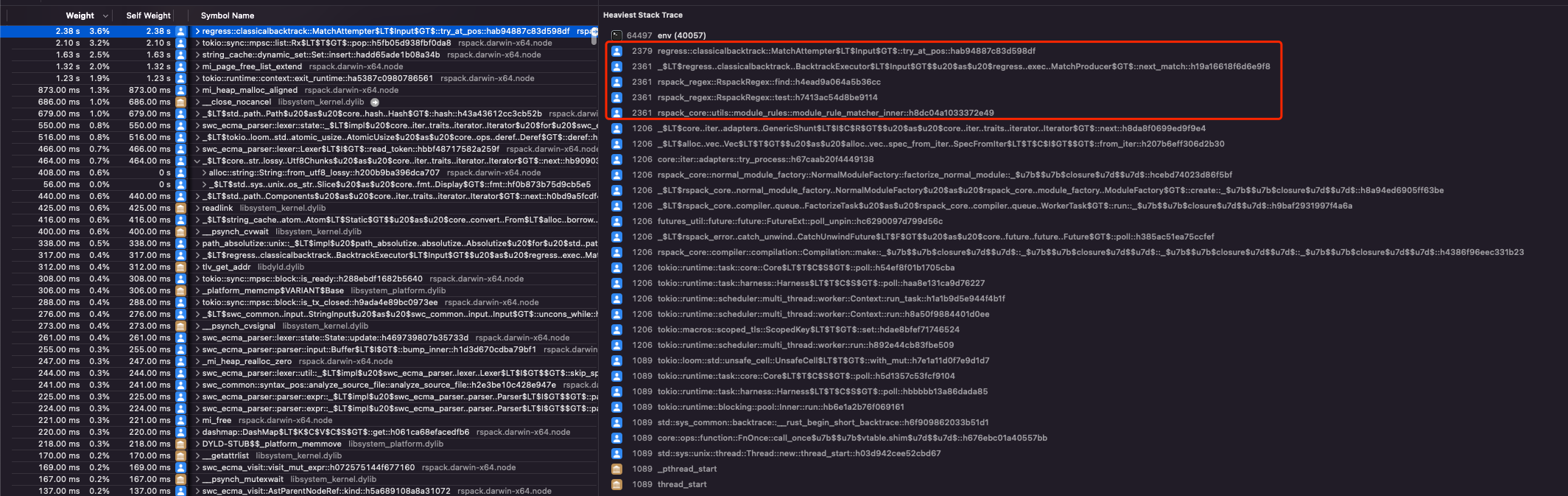Expand the mi_free symbol row

[x=197, y=420]
